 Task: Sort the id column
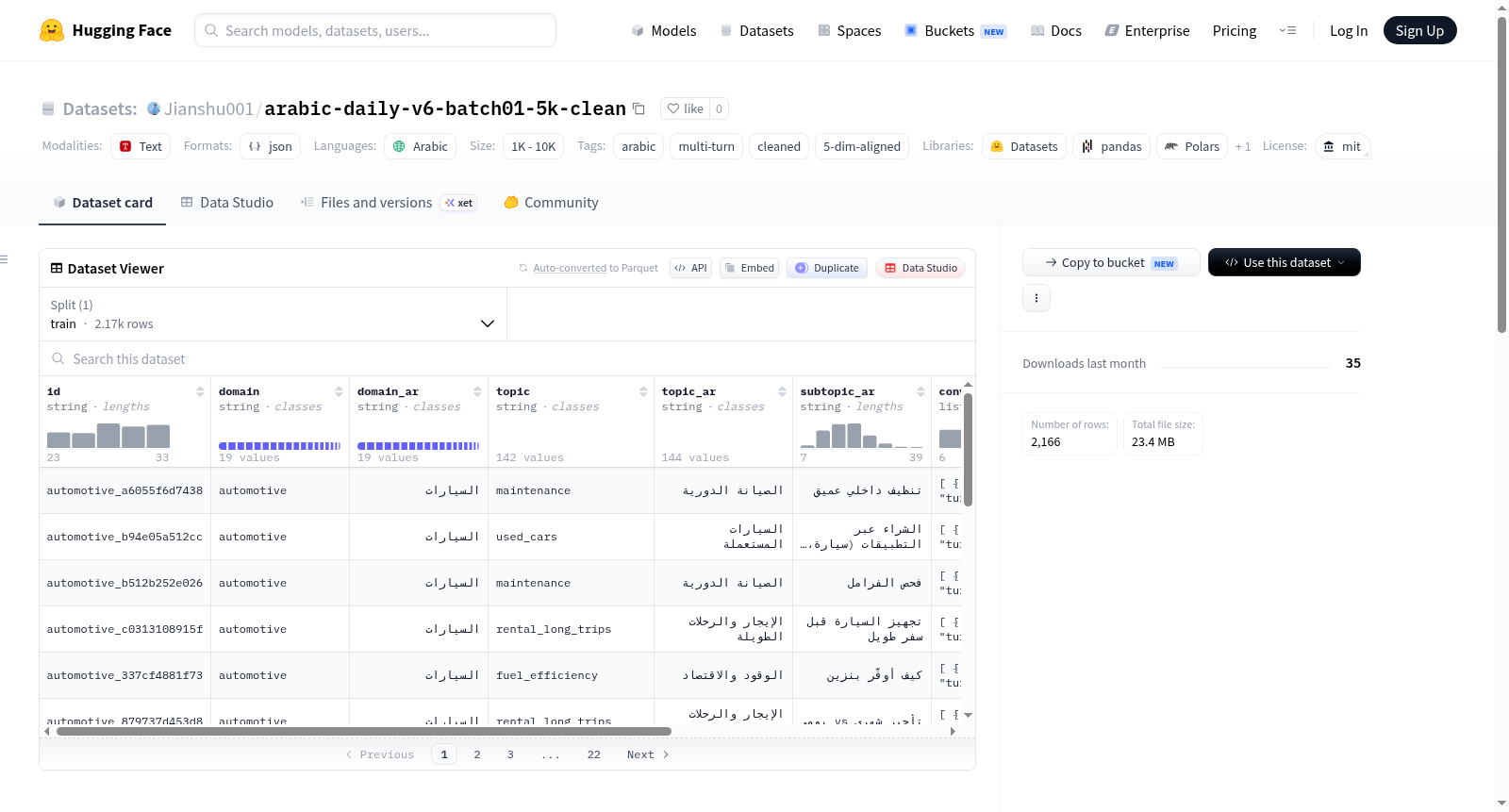(x=200, y=391)
